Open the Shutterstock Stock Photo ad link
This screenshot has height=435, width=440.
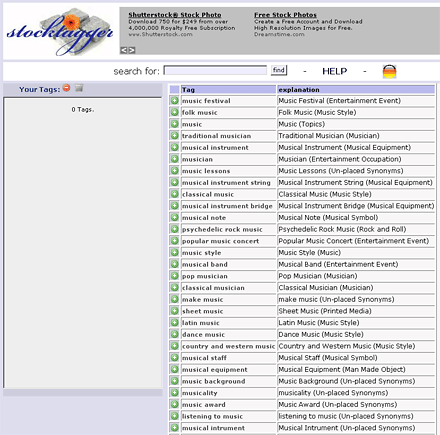point(175,15)
